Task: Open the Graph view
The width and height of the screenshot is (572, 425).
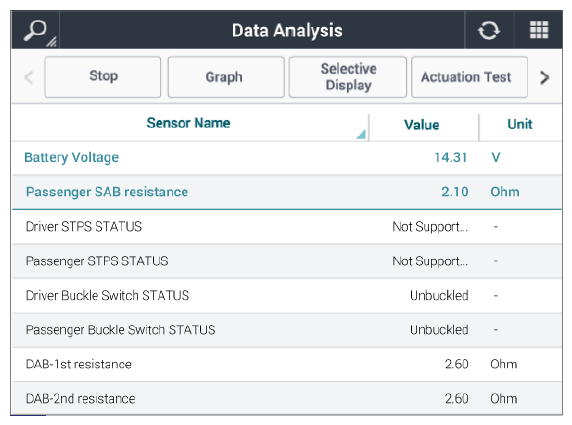Action: tap(226, 77)
